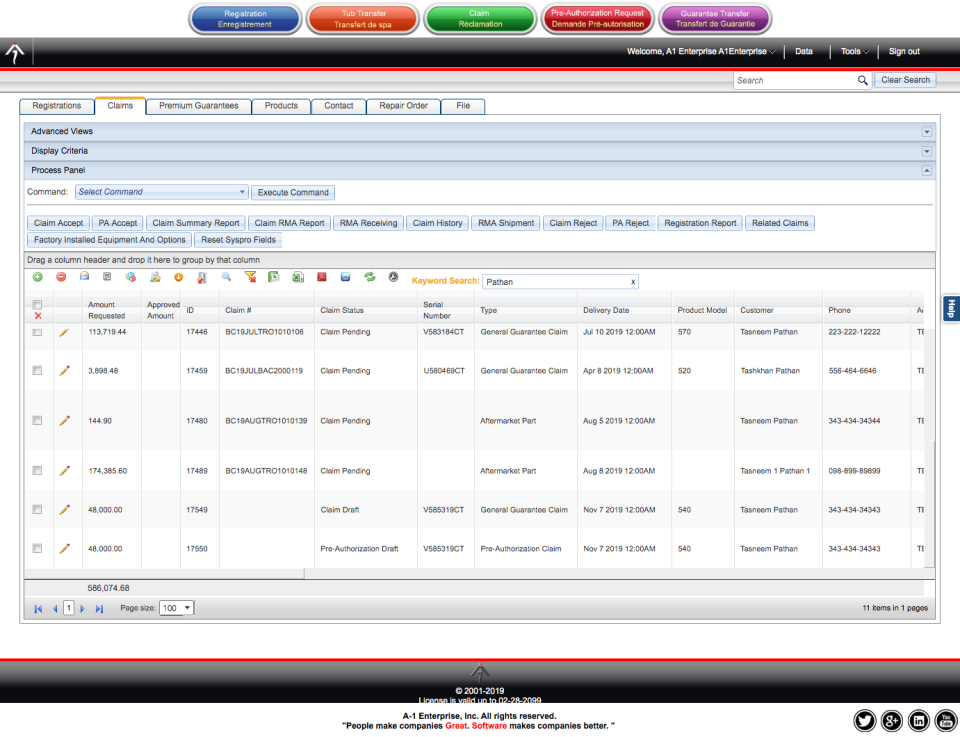Clear filters with the funnel icon

[250, 277]
